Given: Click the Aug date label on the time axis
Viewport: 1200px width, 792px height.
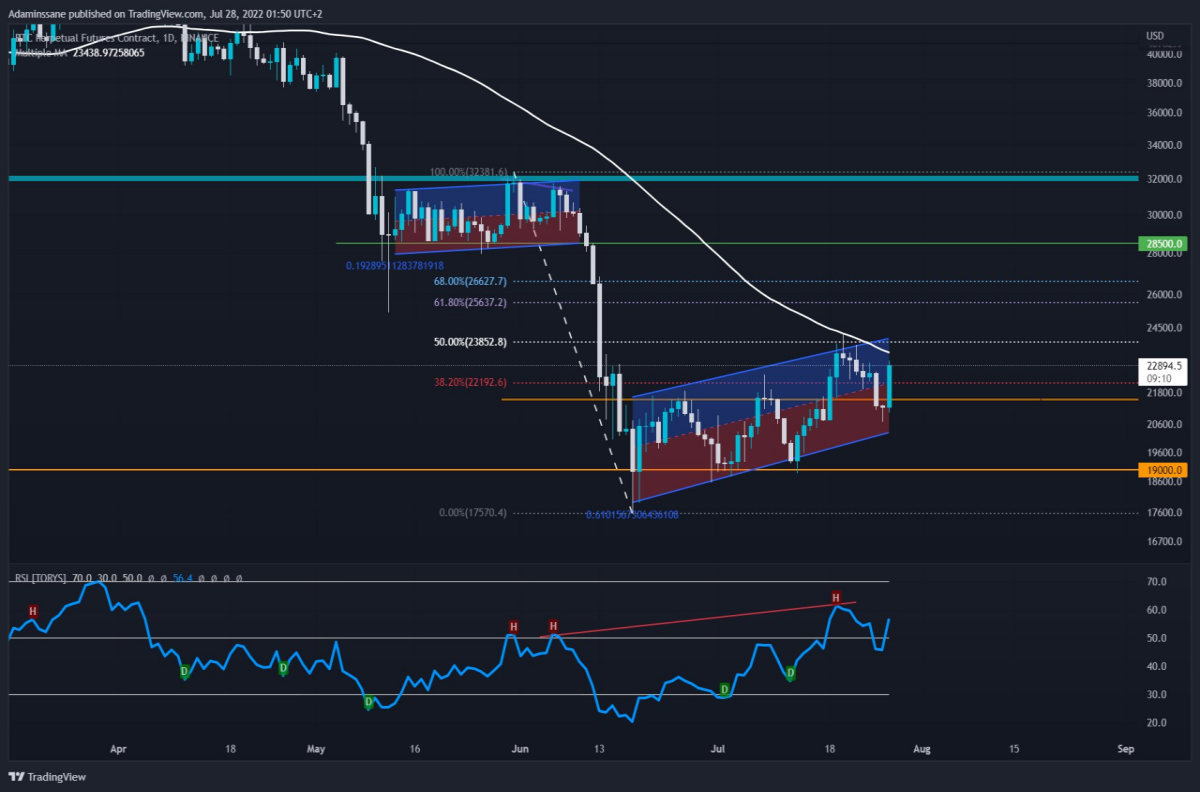Looking at the screenshot, I should coord(924,748).
